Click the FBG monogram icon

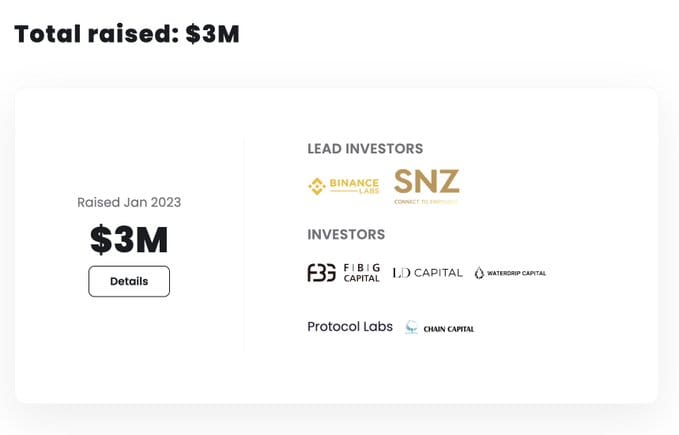point(322,273)
